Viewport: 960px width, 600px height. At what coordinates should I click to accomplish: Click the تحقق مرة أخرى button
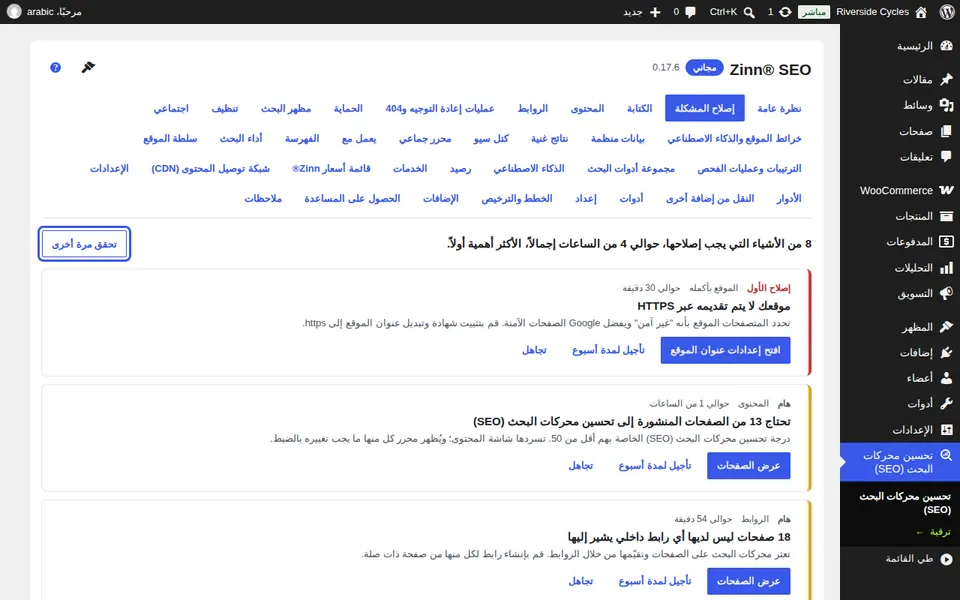coord(84,244)
